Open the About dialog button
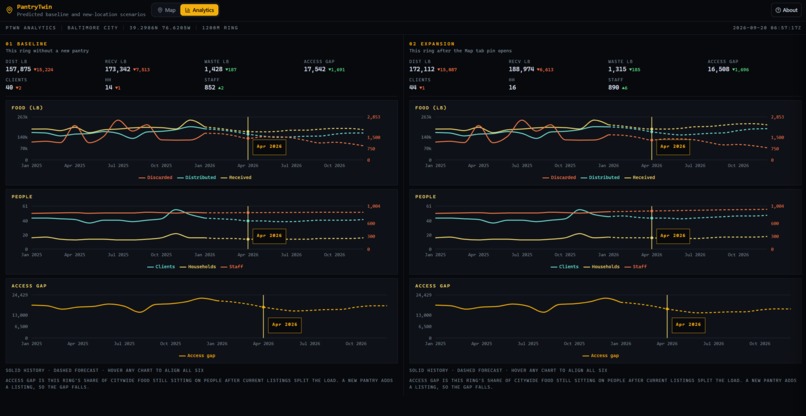The height and width of the screenshot is (416, 806). [786, 10]
